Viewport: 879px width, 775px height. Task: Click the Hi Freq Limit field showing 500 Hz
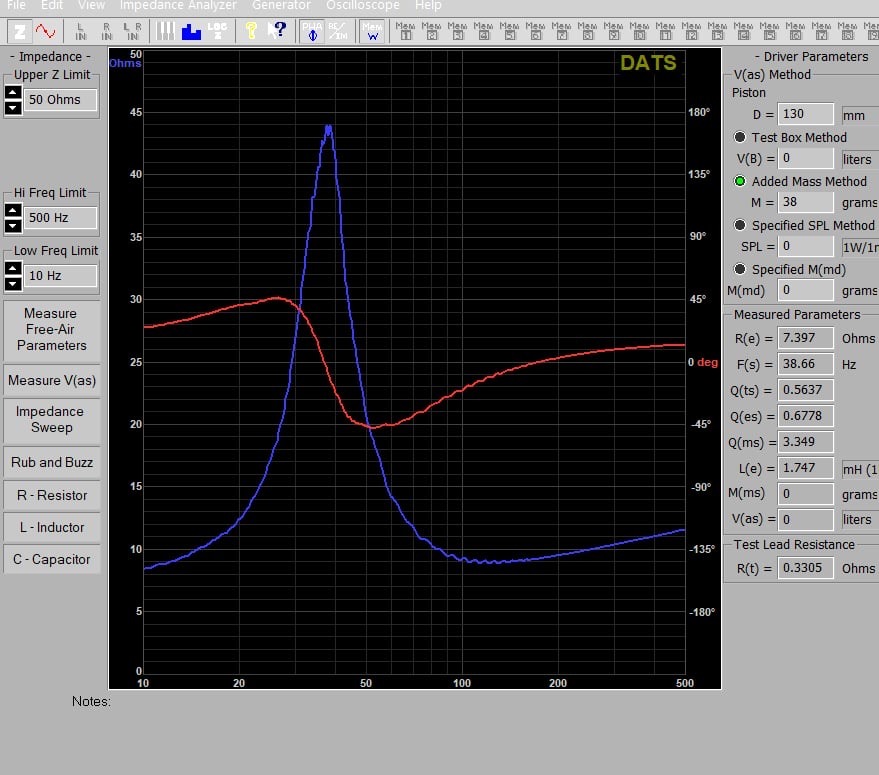pos(60,218)
